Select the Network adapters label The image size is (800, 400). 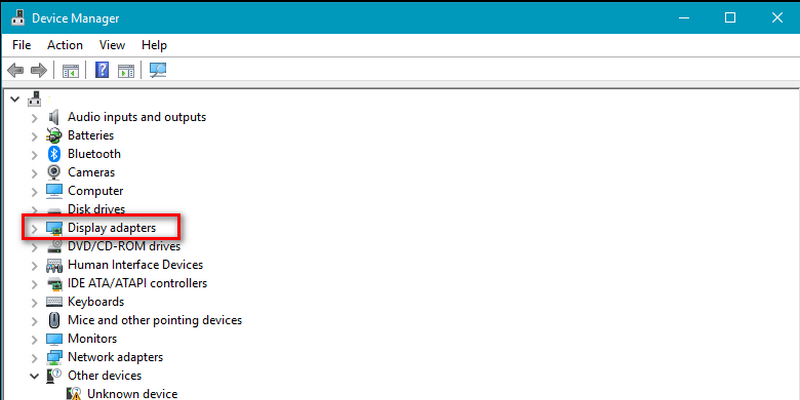click(115, 357)
